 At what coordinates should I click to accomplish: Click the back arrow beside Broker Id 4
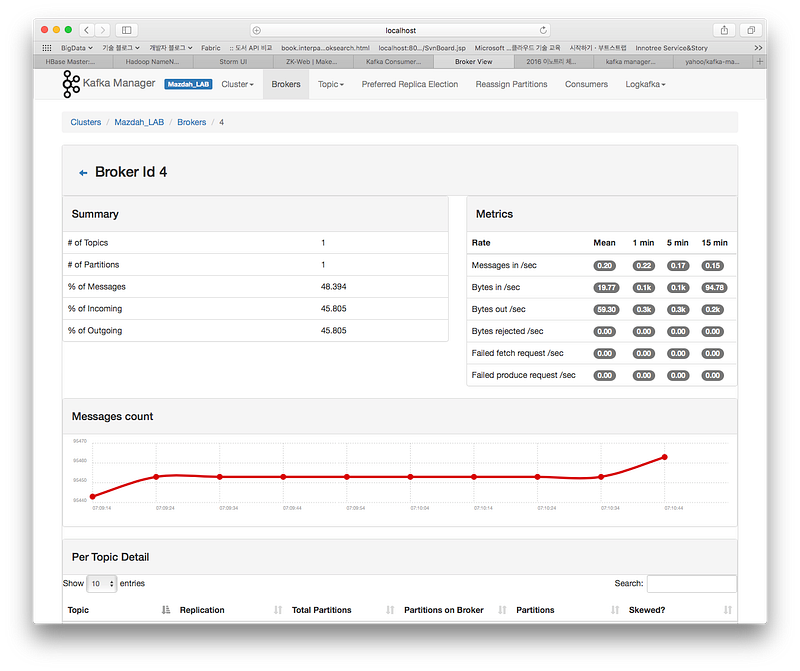pyautogui.click(x=83, y=173)
